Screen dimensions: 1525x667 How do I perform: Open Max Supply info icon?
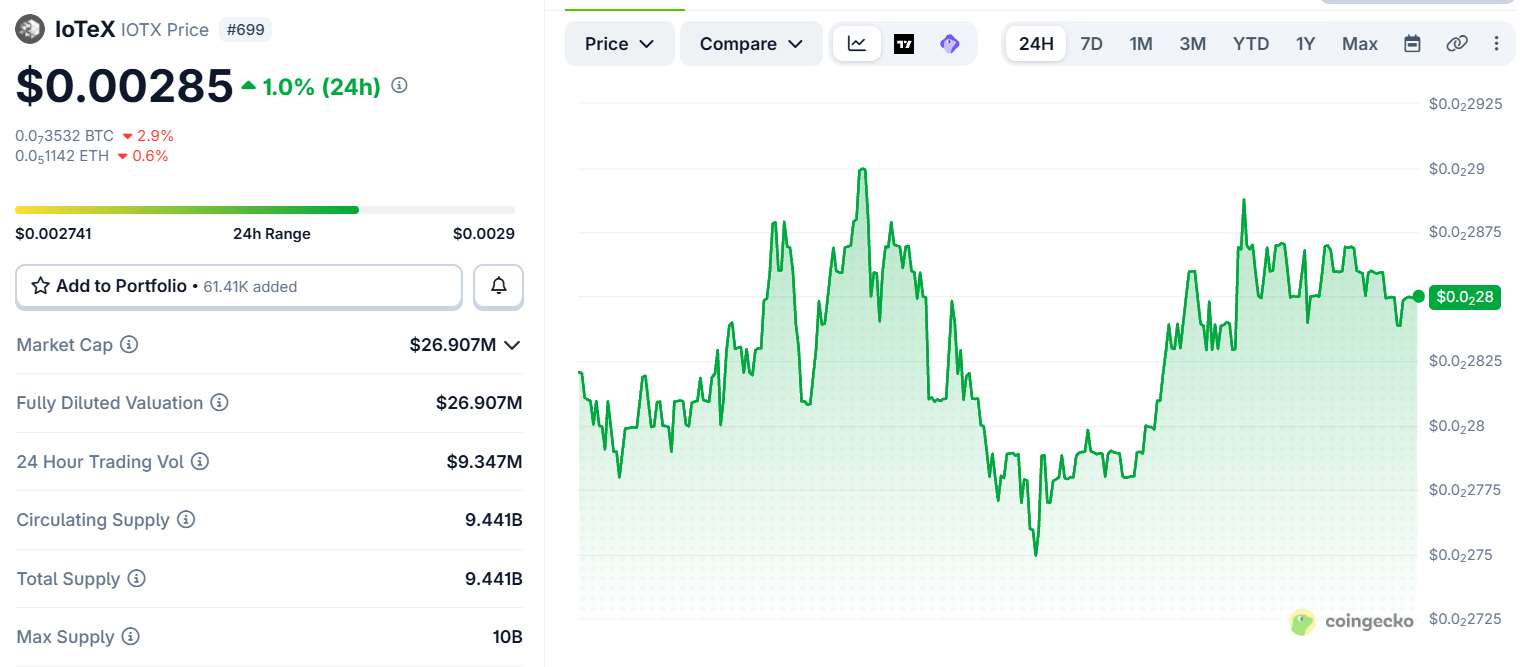click(x=130, y=637)
